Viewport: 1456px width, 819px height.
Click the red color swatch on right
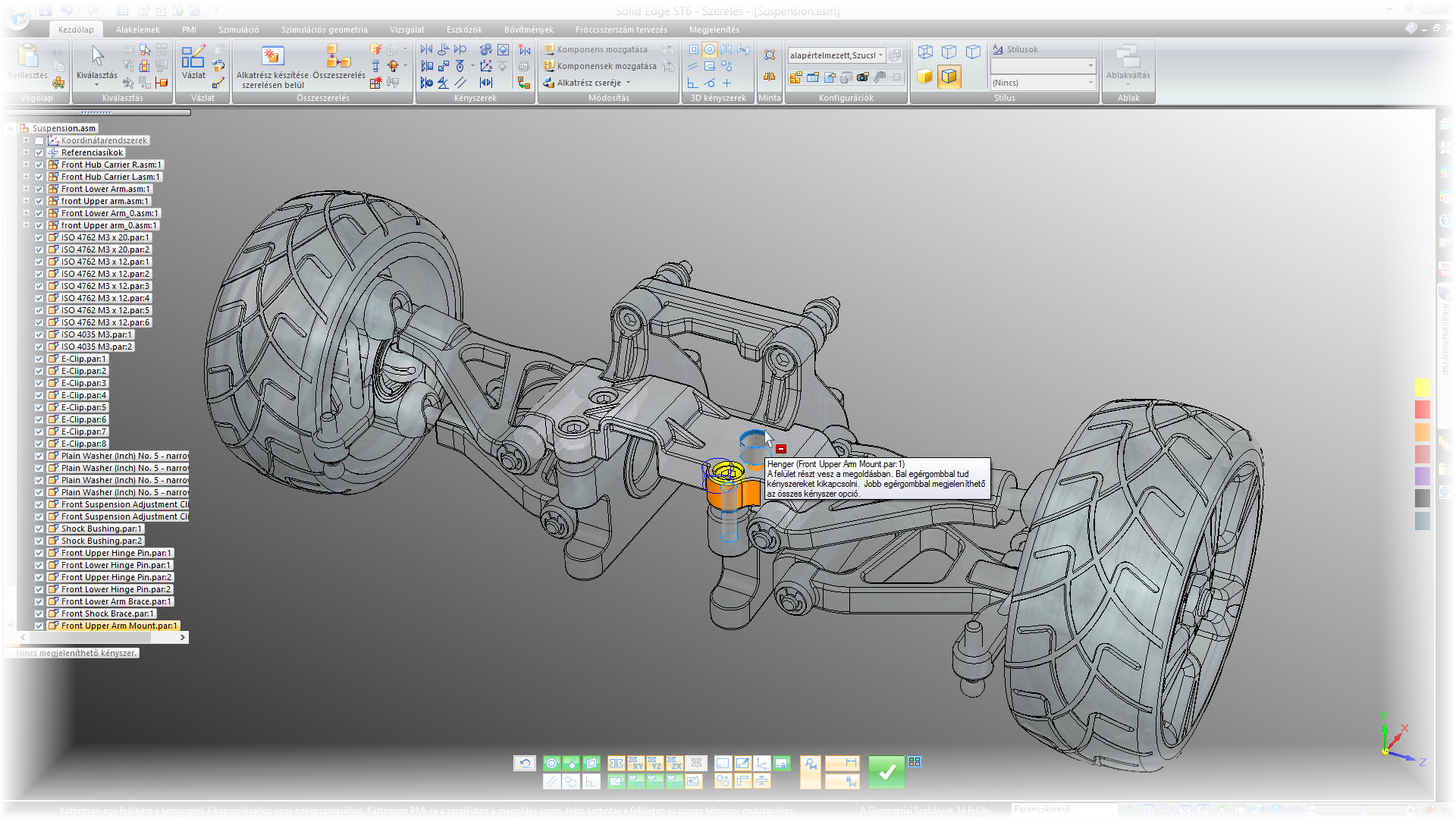[1422, 409]
